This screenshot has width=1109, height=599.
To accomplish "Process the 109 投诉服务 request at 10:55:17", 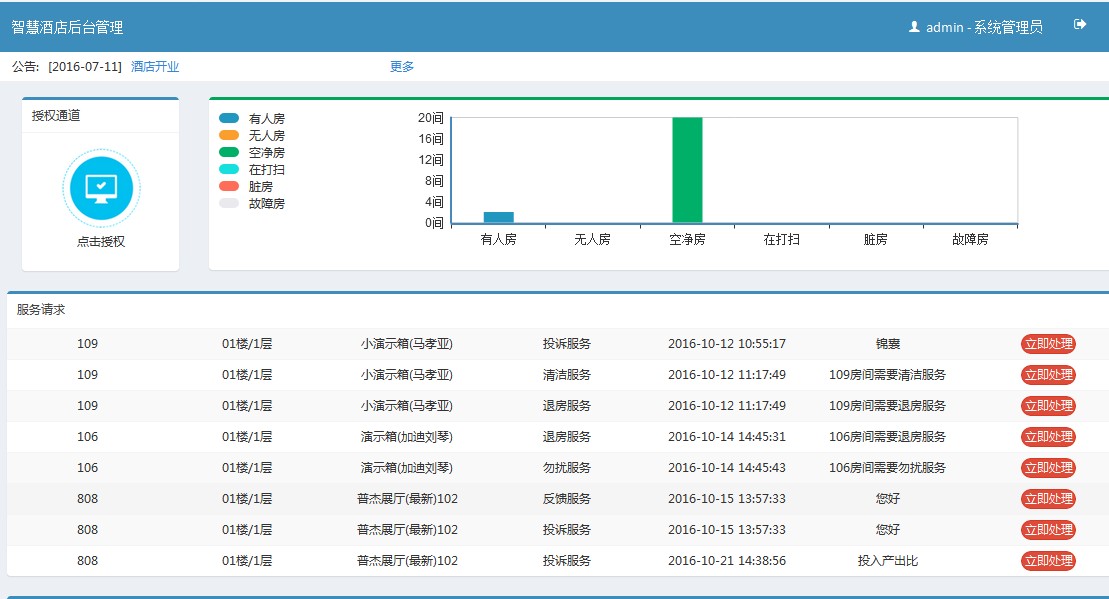I will click(x=1048, y=344).
